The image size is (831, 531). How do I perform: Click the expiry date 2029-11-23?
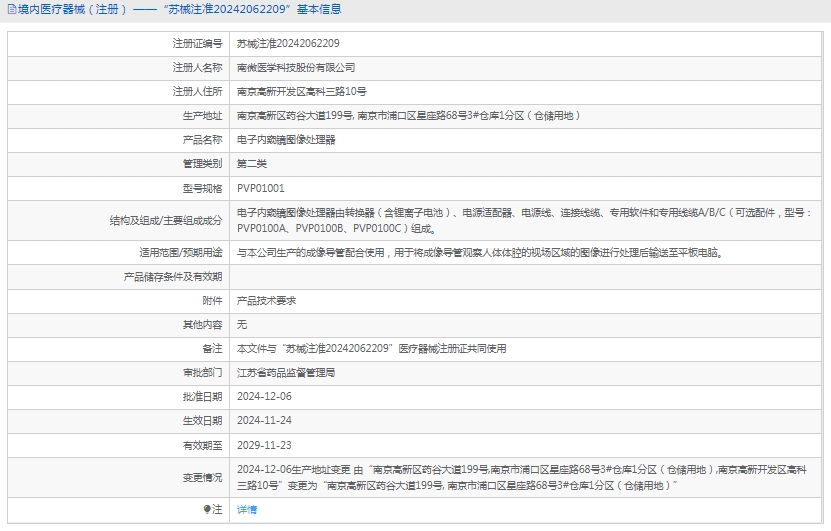pos(263,444)
